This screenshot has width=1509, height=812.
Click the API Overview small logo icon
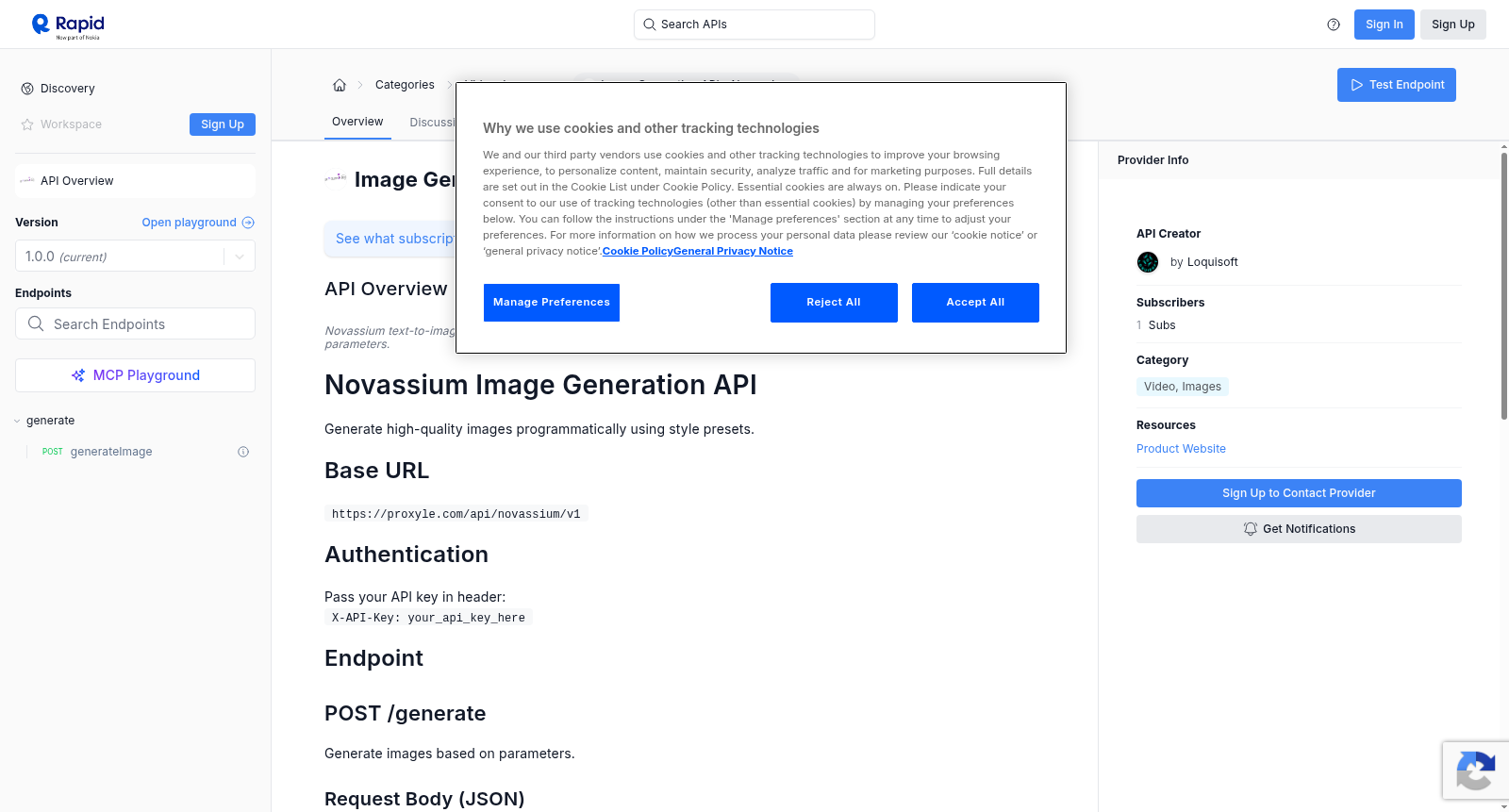click(x=27, y=180)
